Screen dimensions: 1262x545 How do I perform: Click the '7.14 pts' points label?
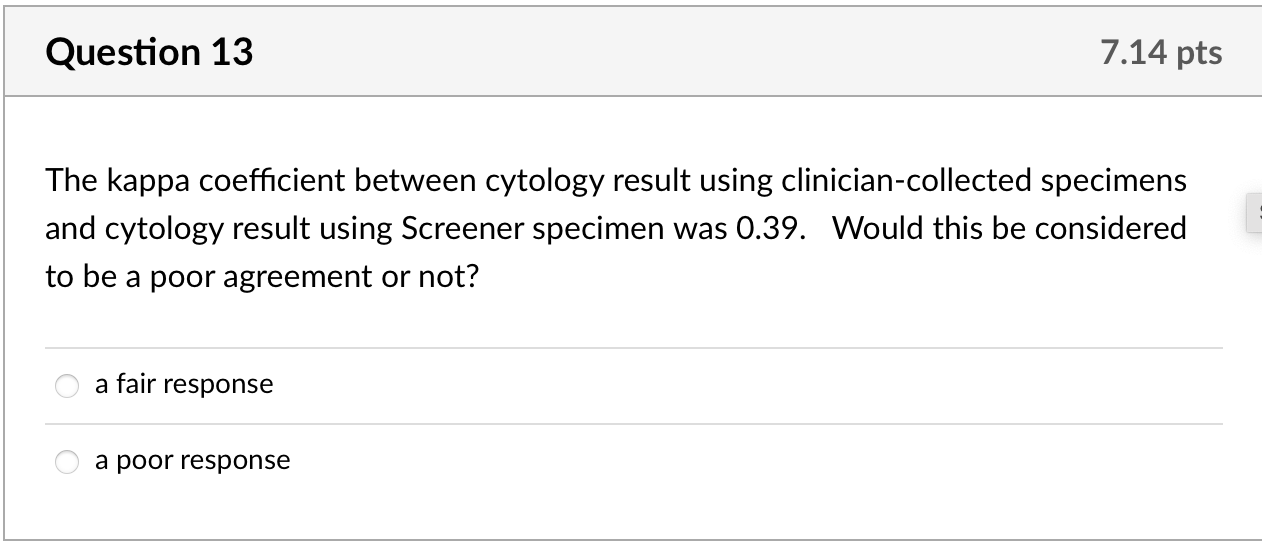click(x=1161, y=52)
